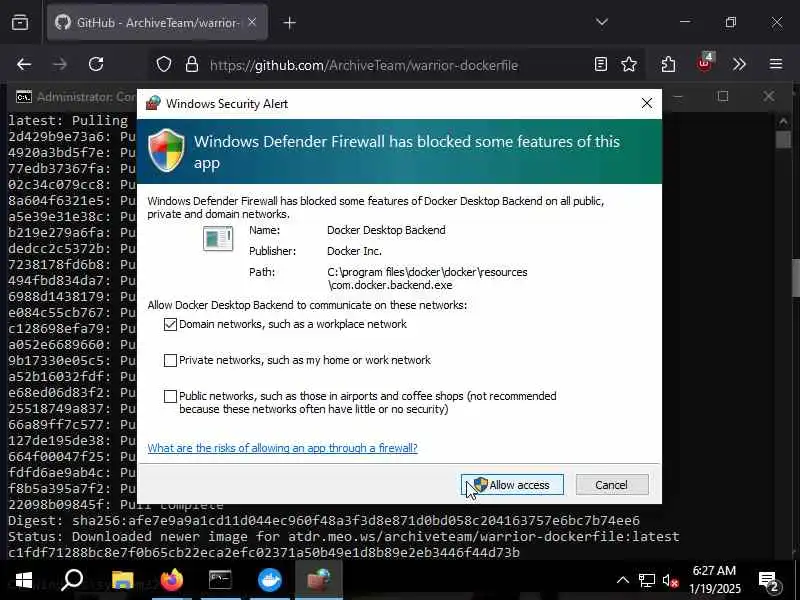Go forward in Firefox
This screenshot has width=800, height=600.
tap(60, 64)
